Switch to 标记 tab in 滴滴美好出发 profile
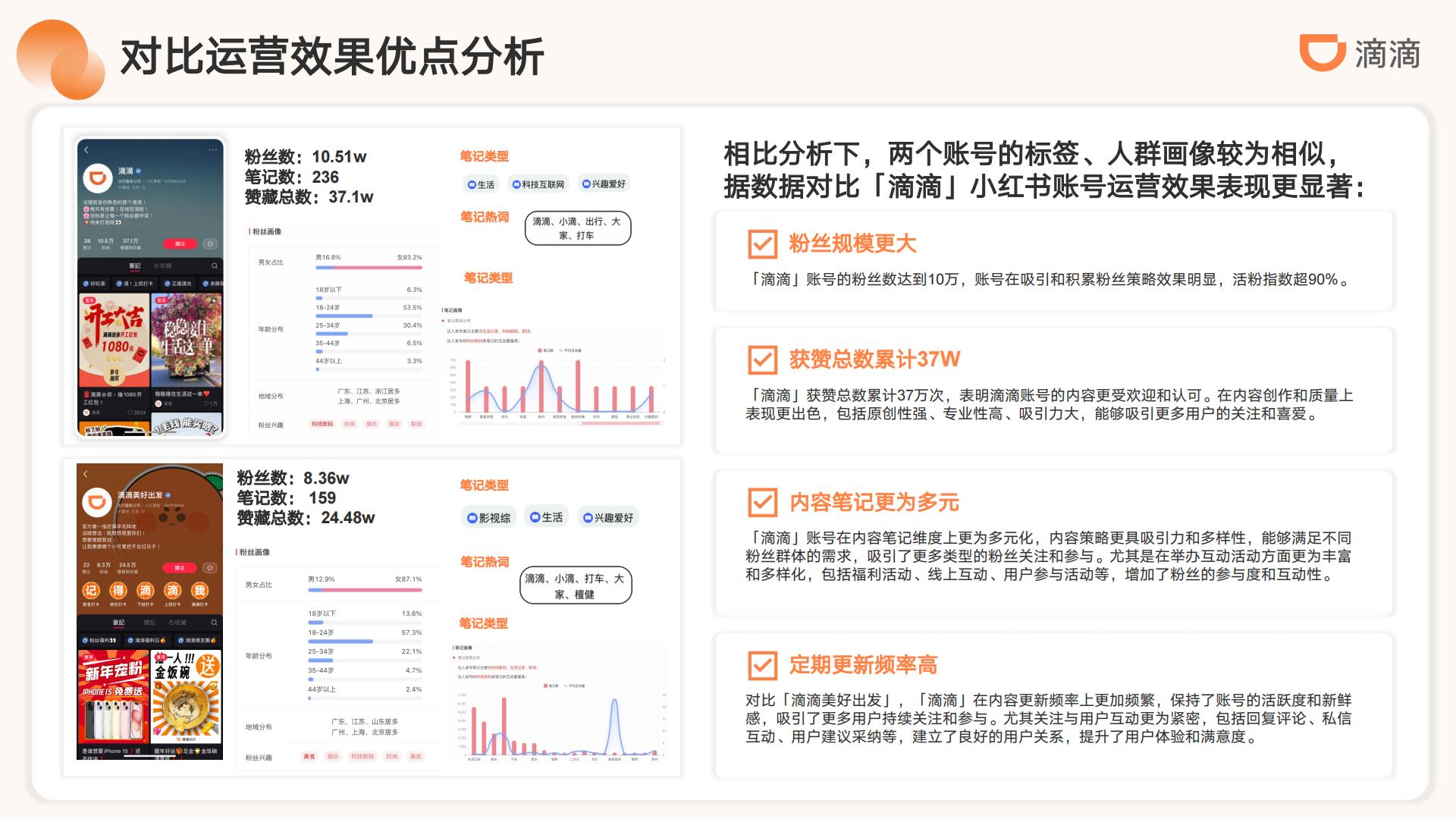This screenshot has height=819, width=1456. click(x=149, y=623)
